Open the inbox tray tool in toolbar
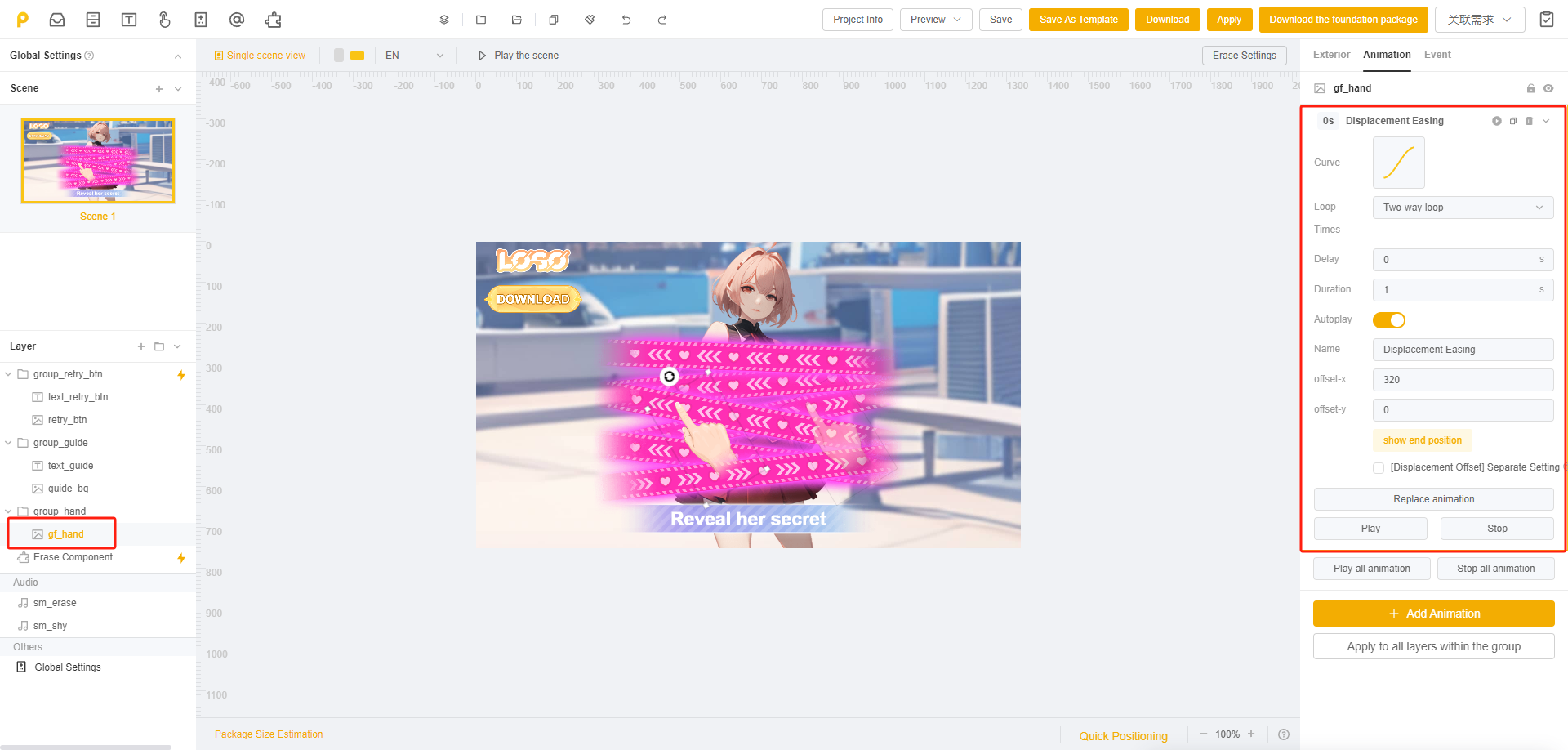The width and height of the screenshot is (1568, 750). click(x=57, y=20)
